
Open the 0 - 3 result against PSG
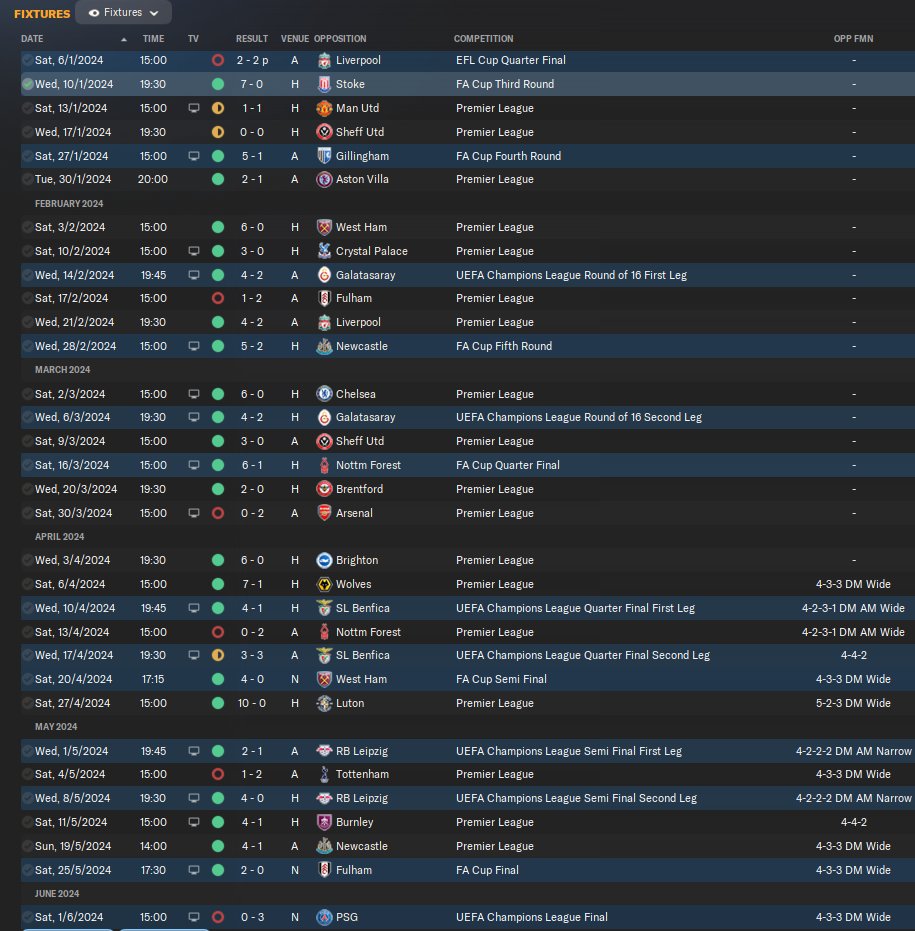click(252, 917)
